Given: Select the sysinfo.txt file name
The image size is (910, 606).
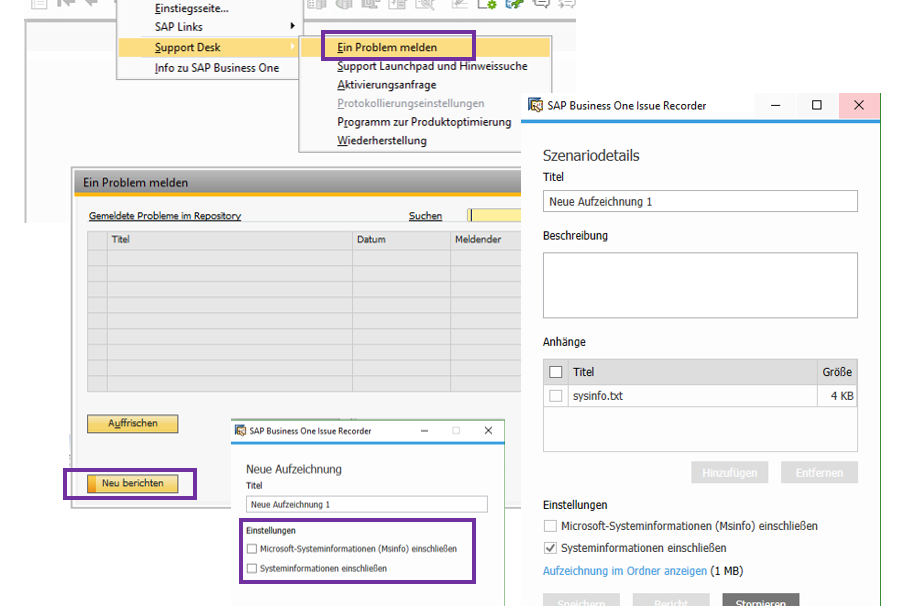Looking at the screenshot, I should 597,396.
